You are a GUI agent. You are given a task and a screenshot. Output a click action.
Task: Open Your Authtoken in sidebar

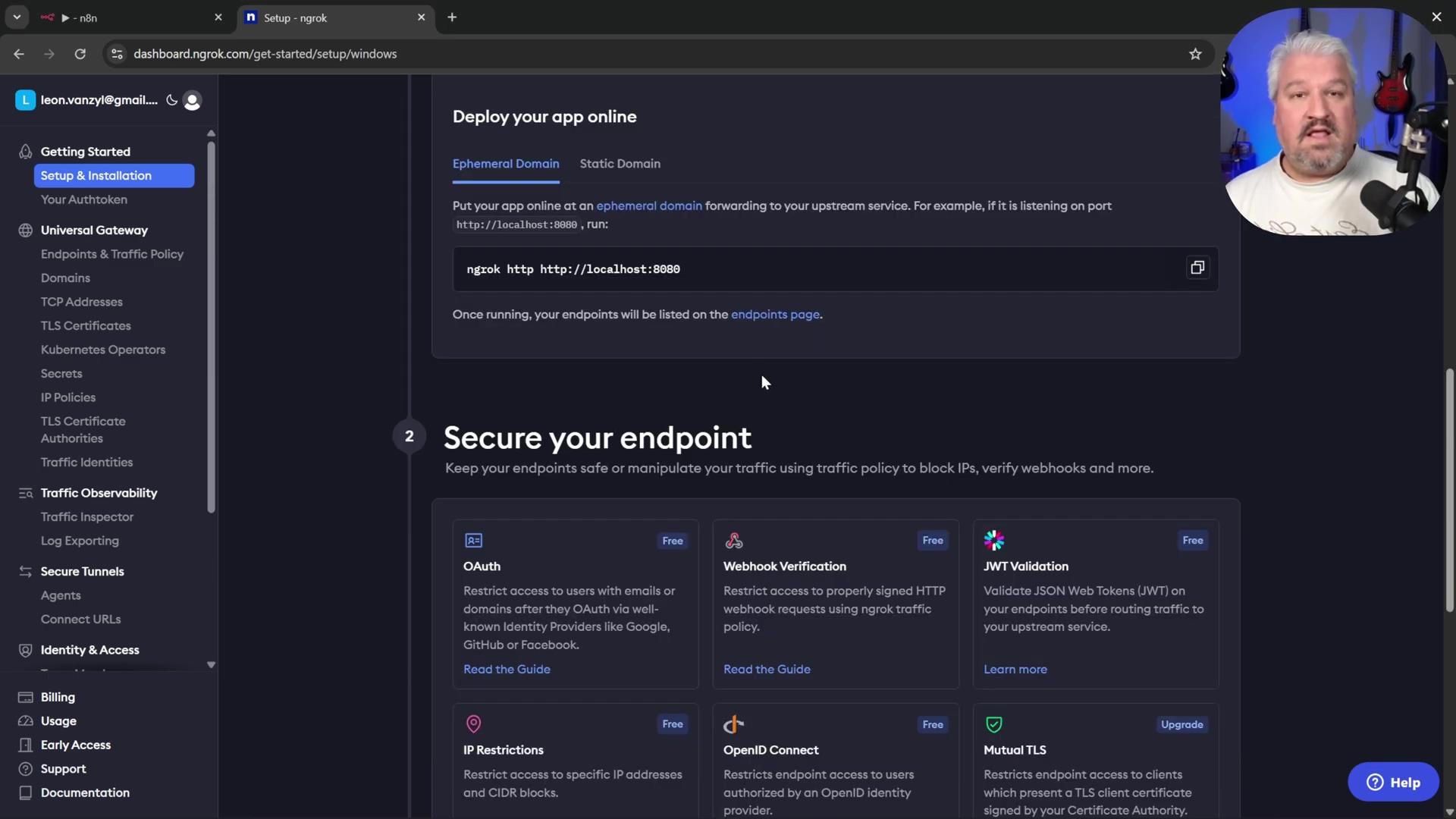tap(83, 199)
